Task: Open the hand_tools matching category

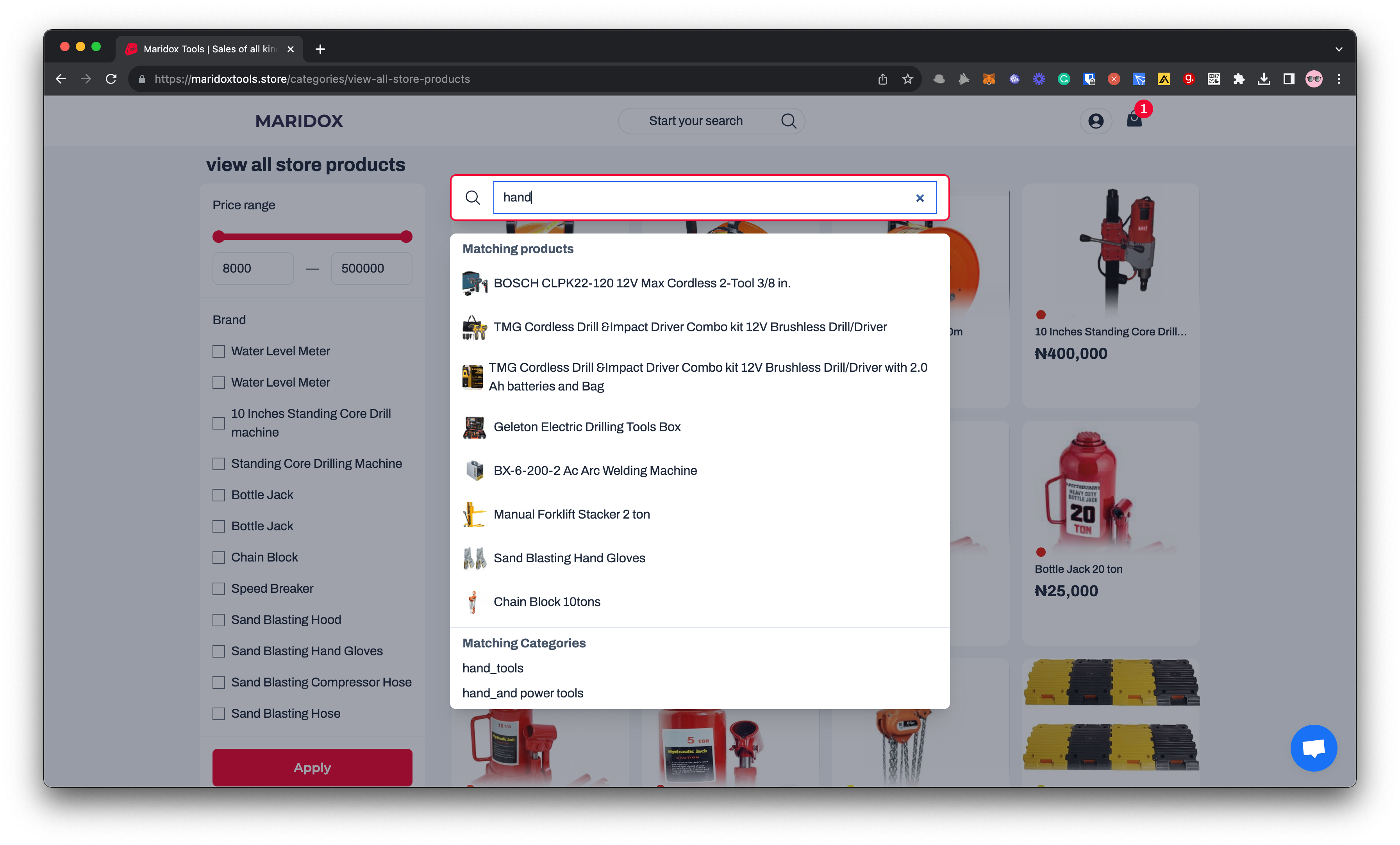Action: (493, 669)
